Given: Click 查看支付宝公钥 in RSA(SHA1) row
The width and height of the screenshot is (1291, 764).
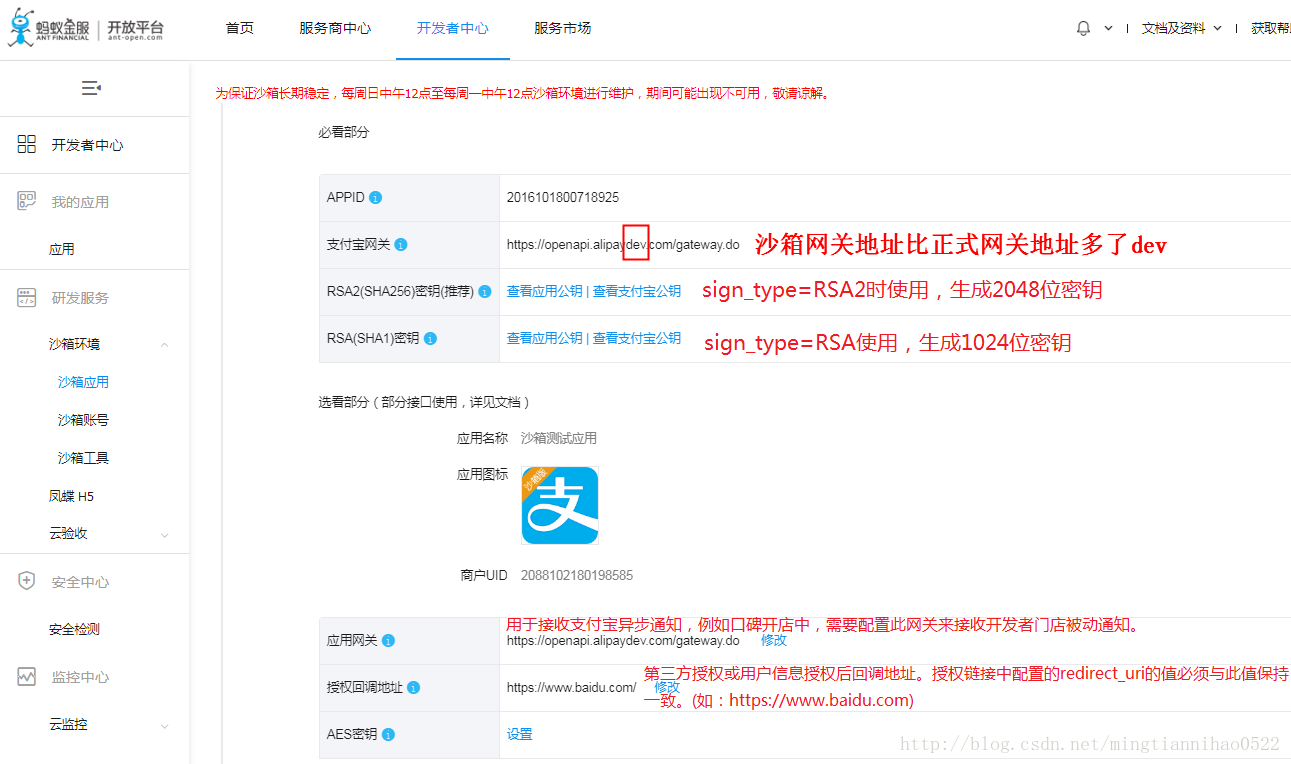Looking at the screenshot, I should click(x=637, y=338).
